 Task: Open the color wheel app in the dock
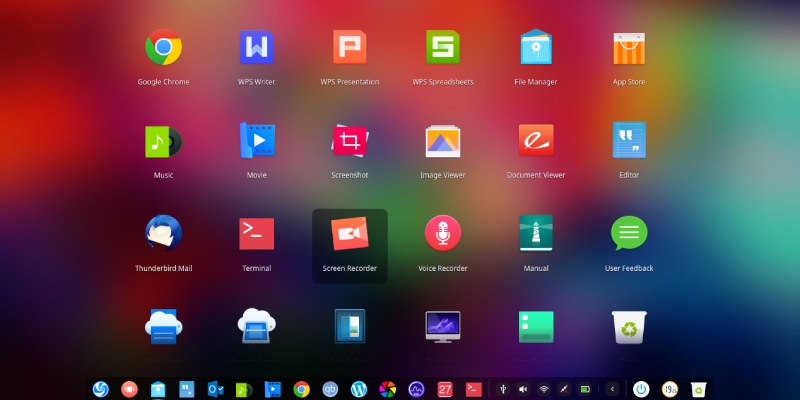pyautogui.click(x=388, y=389)
